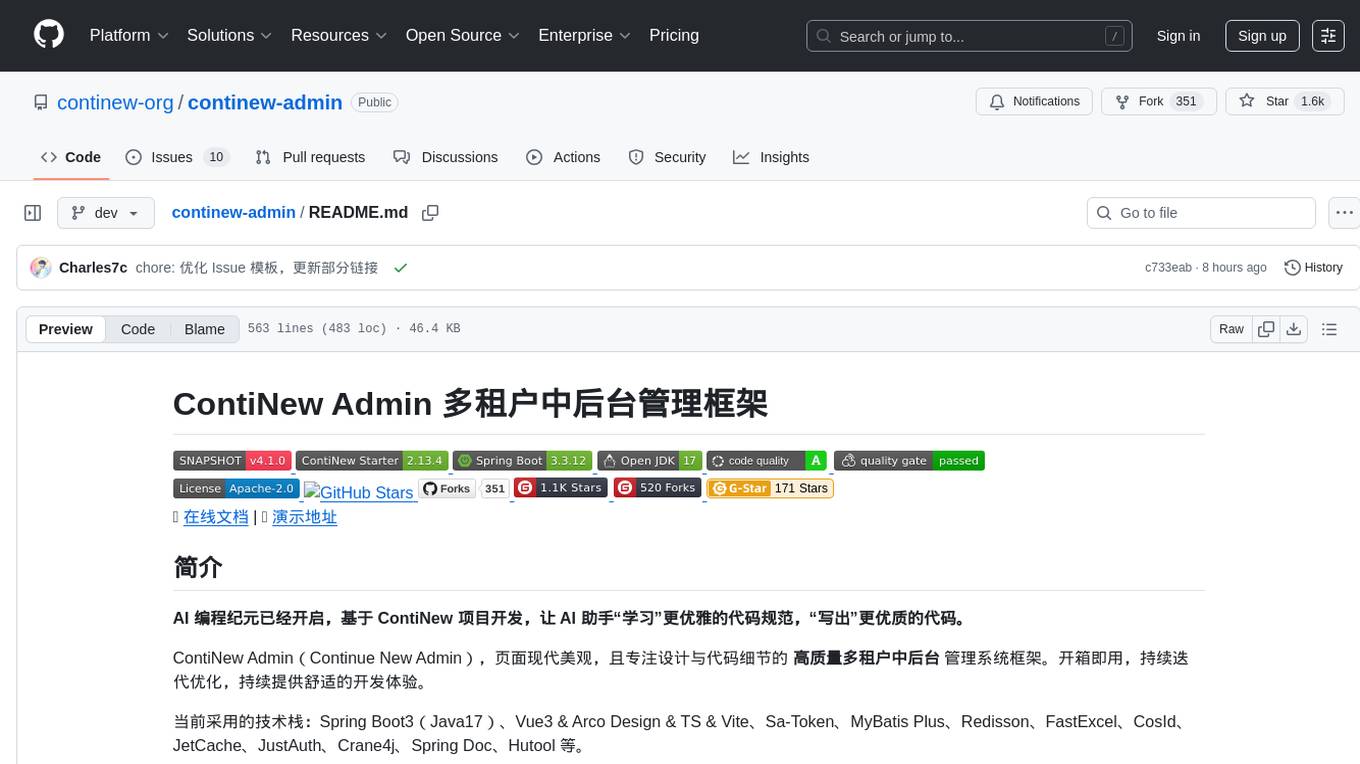Switch to the Security tab
Viewport: 1360px width, 764px height.
click(667, 157)
